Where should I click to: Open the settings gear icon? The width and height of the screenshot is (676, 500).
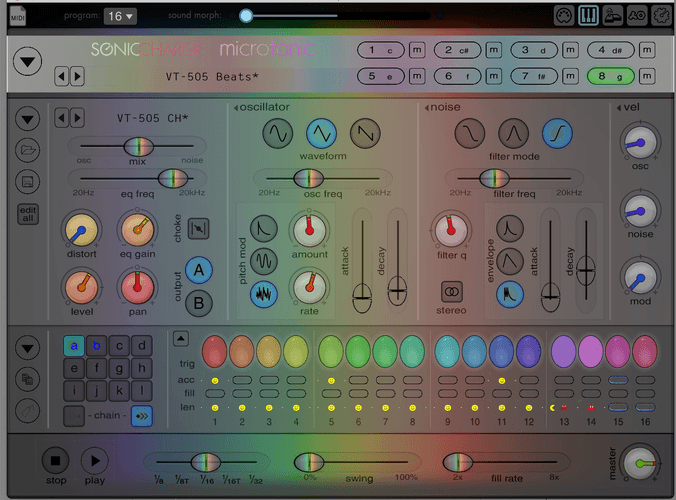click(661, 16)
